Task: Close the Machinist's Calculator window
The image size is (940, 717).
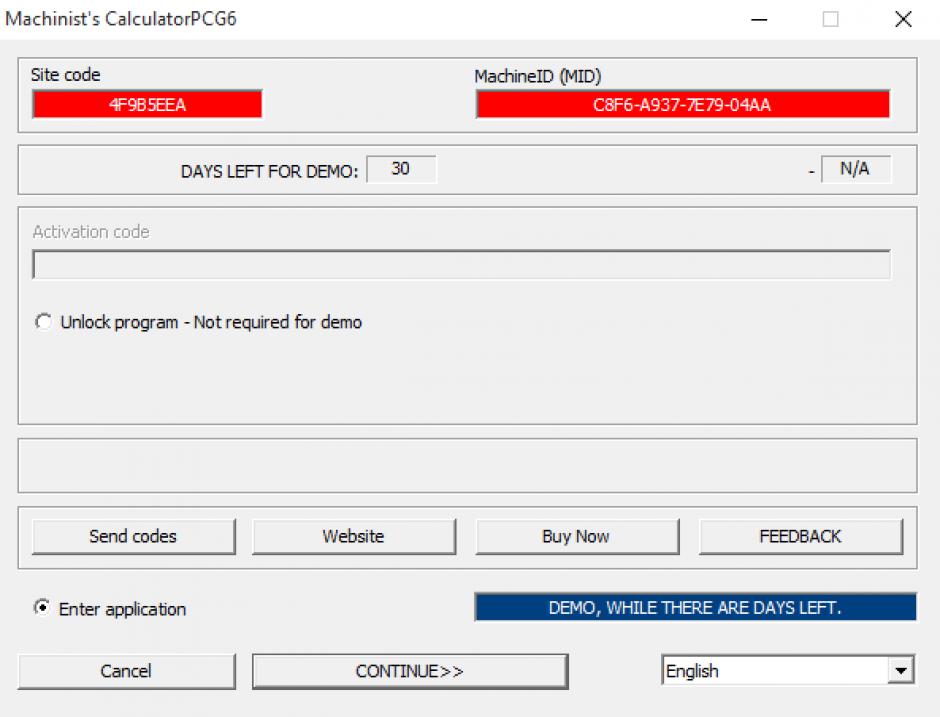Action: [x=903, y=19]
